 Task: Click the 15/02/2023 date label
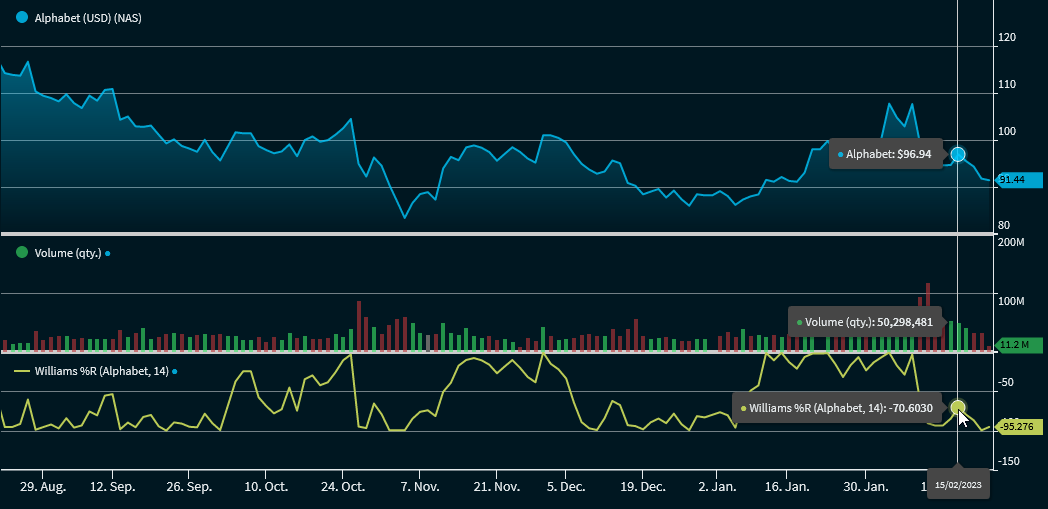(x=958, y=485)
